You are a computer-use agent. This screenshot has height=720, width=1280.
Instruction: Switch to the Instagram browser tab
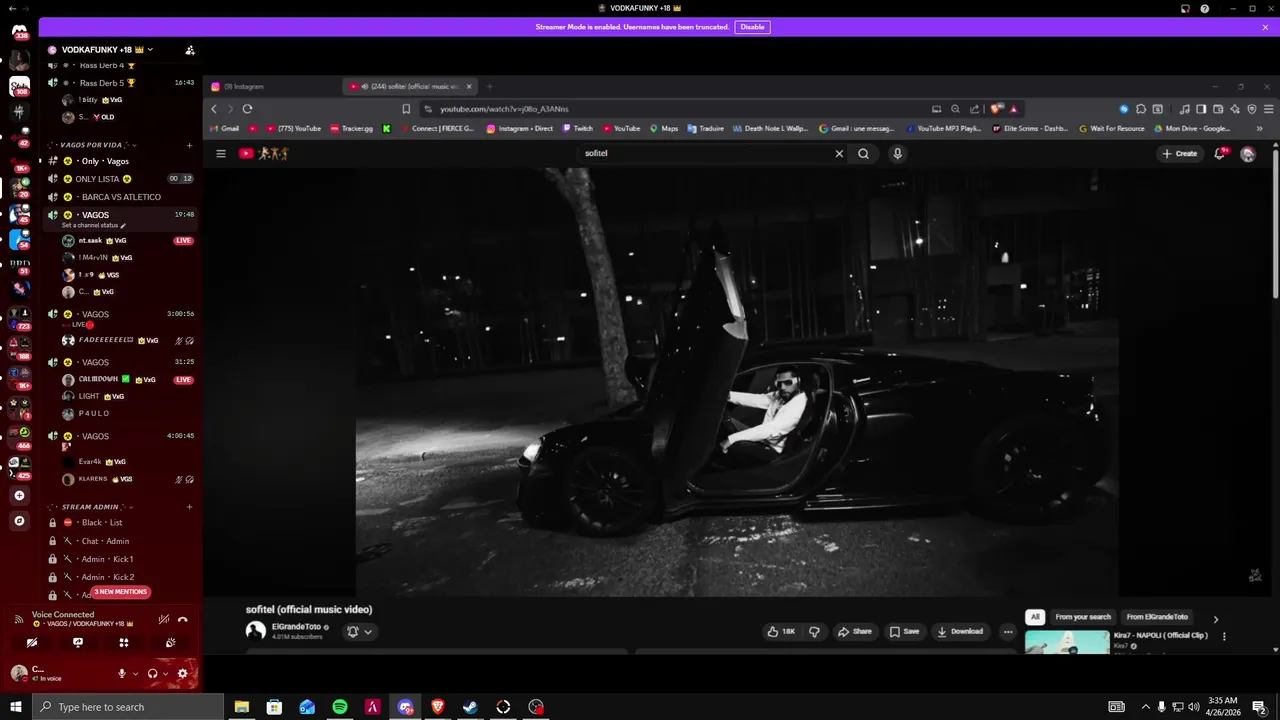click(272, 86)
